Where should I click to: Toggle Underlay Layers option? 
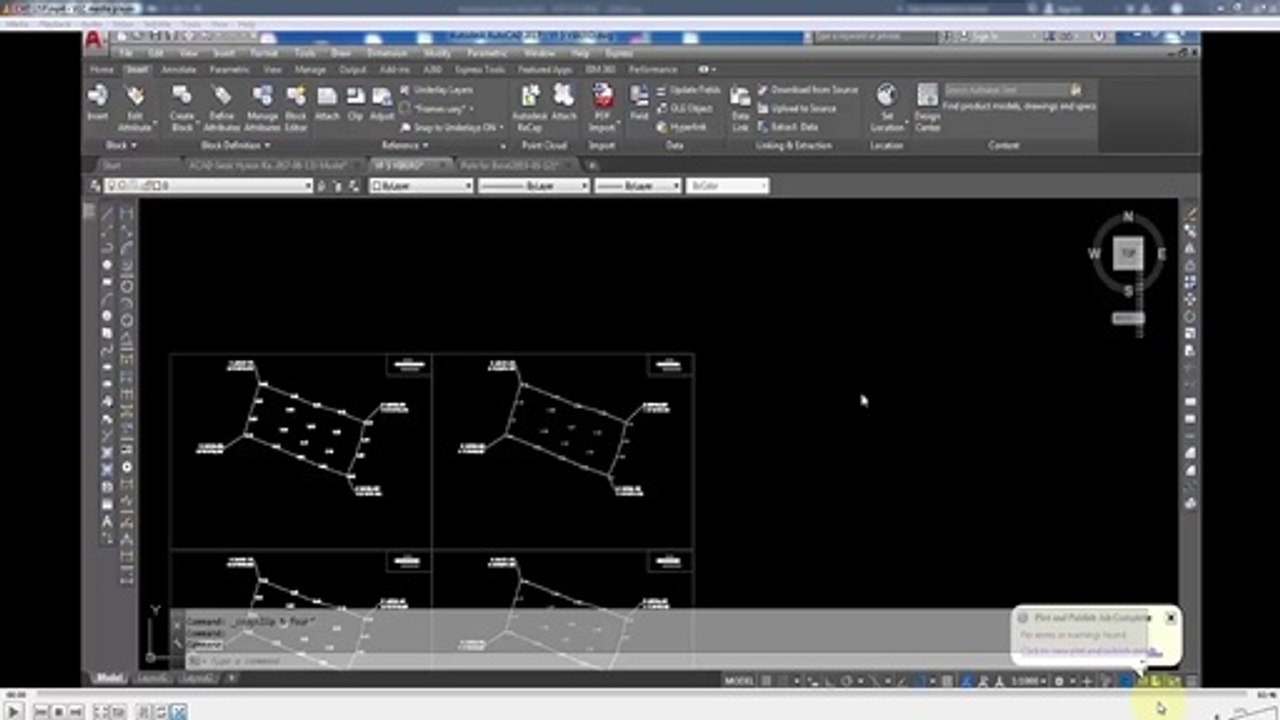point(436,90)
